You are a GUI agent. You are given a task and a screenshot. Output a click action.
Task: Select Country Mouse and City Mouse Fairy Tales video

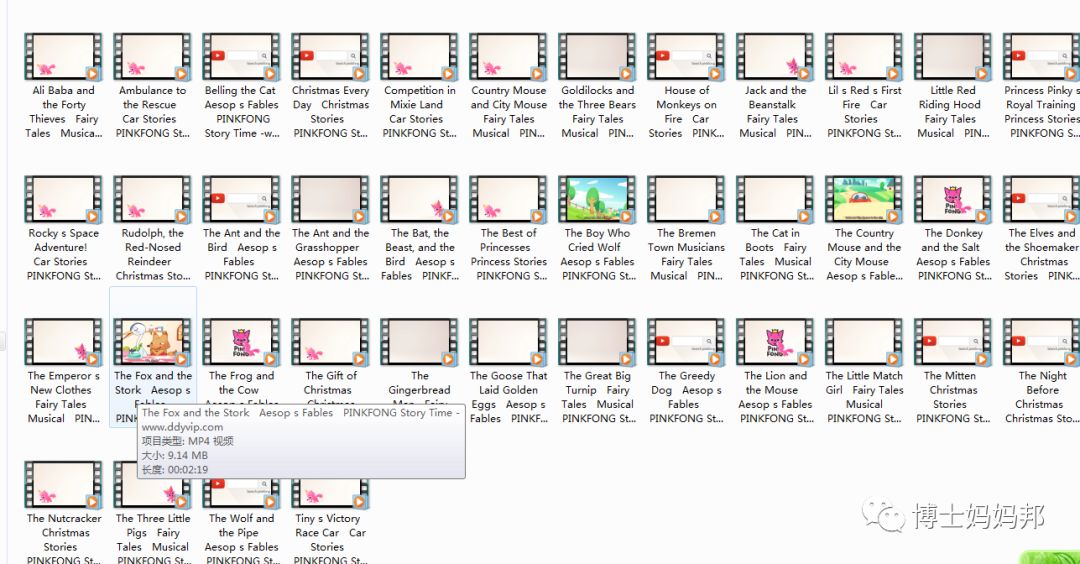coord(508,56)
